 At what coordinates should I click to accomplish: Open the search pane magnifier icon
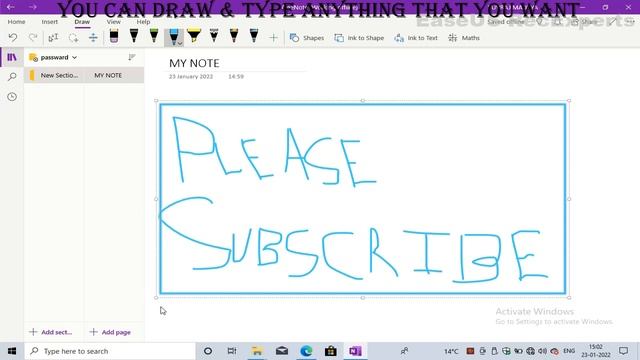coord(12,77)
